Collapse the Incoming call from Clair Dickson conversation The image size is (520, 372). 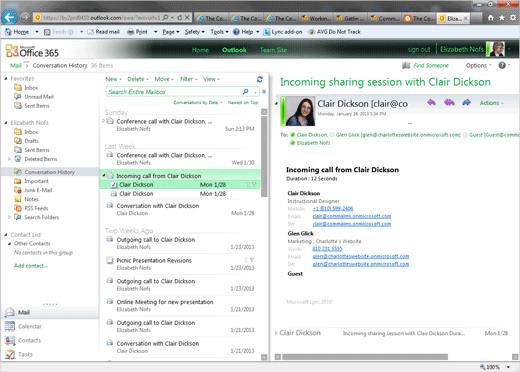click(103, 175)
